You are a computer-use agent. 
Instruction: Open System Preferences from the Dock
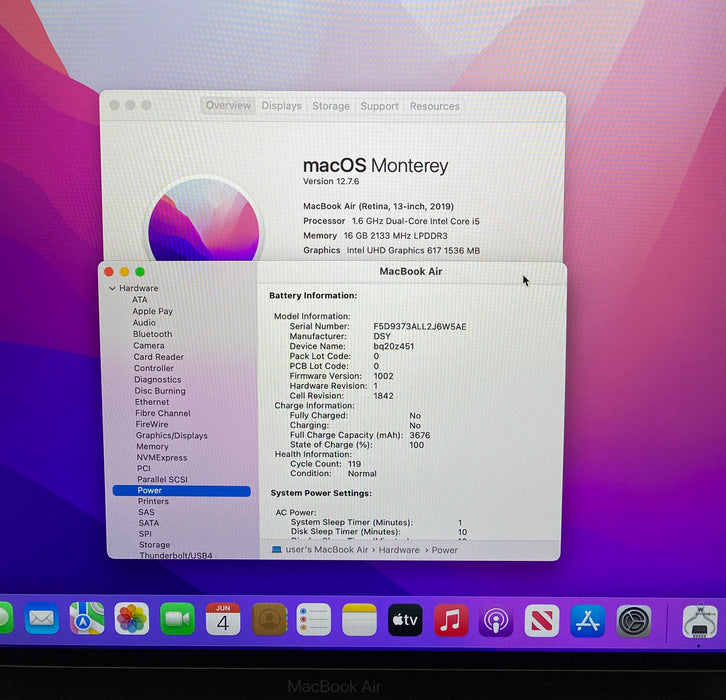(634, 622)
